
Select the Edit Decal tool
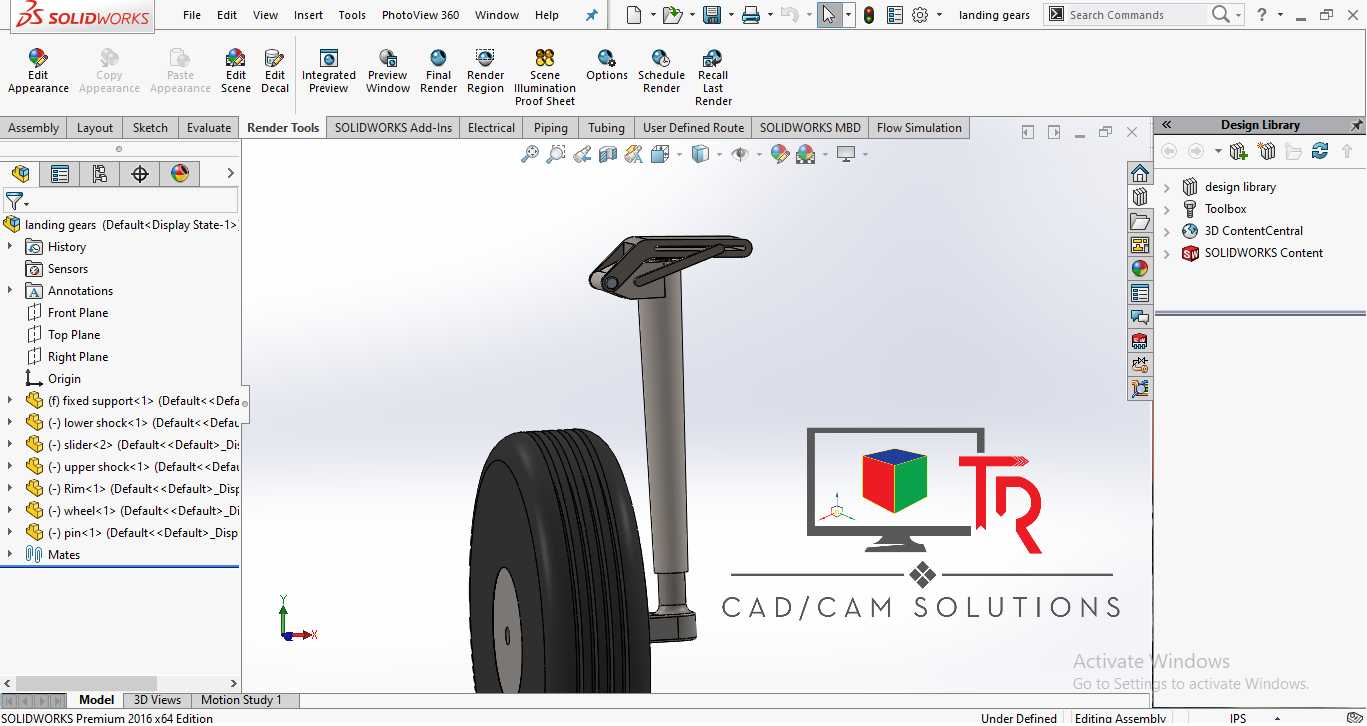pos(275,71)
